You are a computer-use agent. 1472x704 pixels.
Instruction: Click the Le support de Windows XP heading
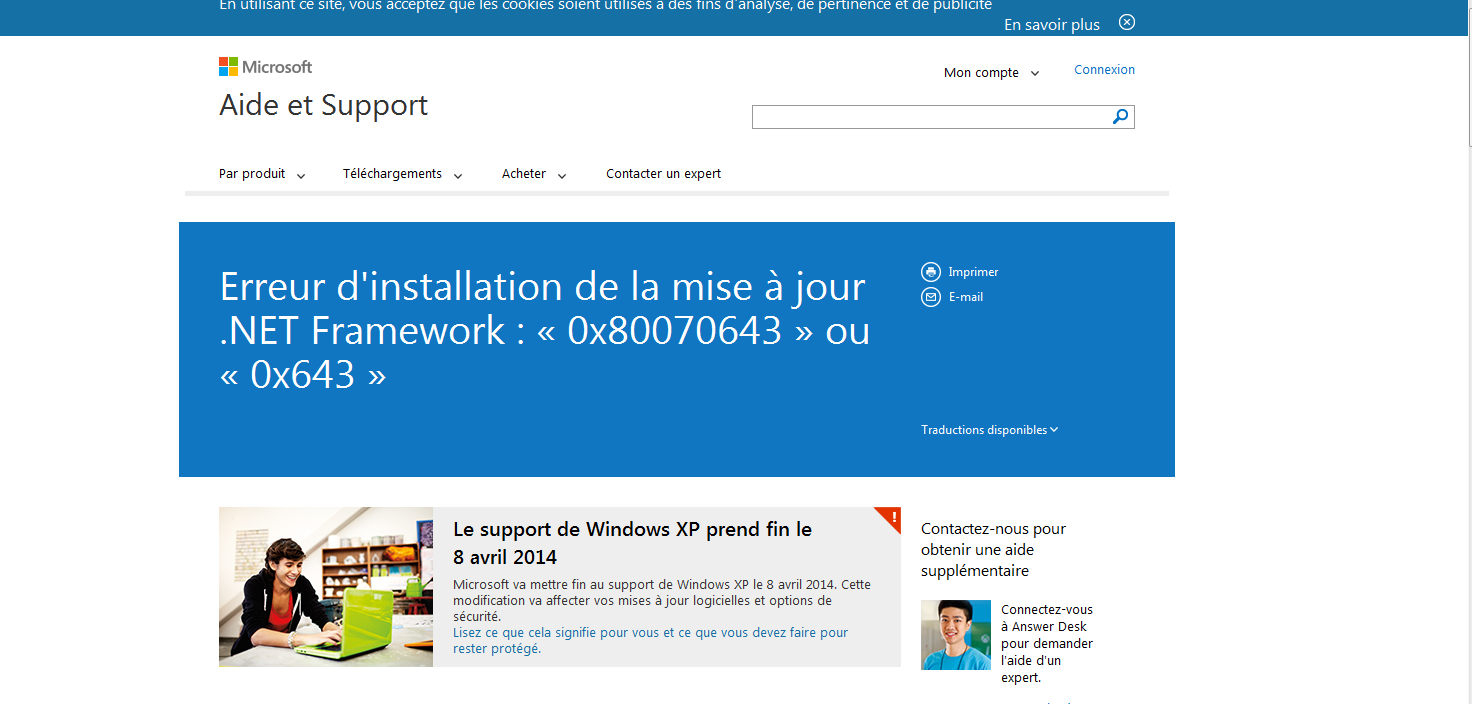tap(632, 543)
